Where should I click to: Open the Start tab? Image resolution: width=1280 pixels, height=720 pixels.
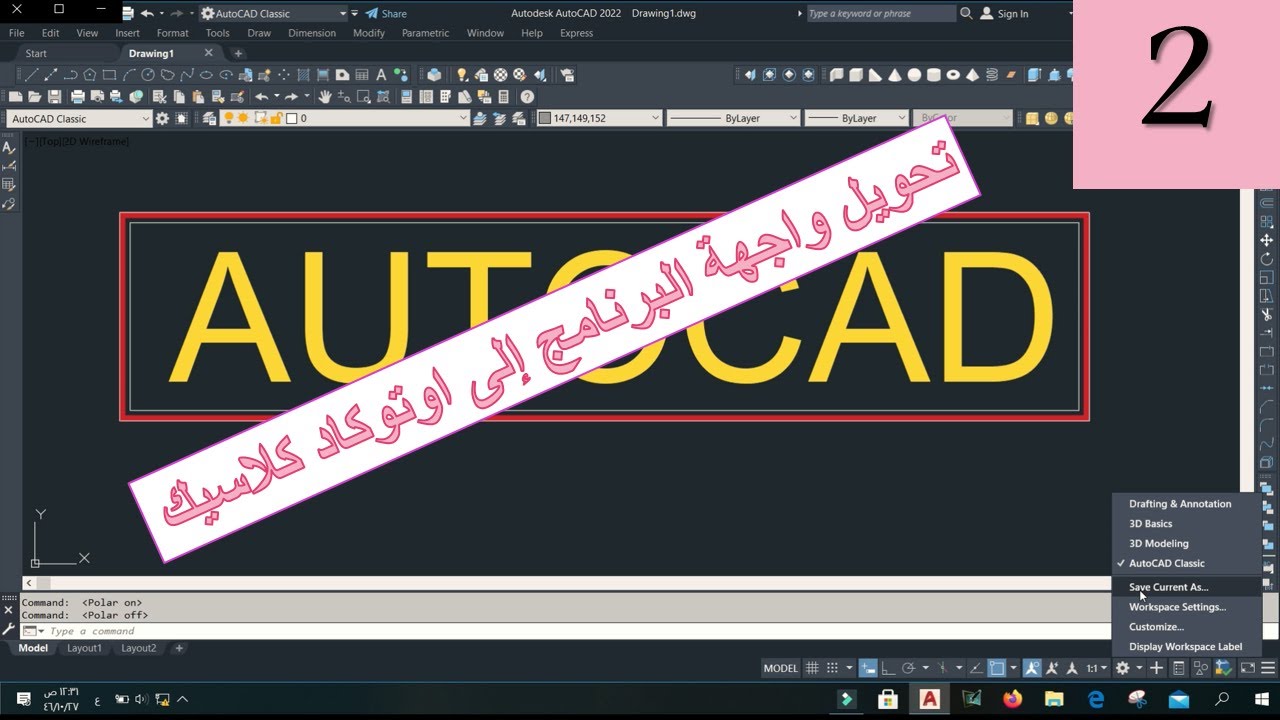click(x=36, y=53)
